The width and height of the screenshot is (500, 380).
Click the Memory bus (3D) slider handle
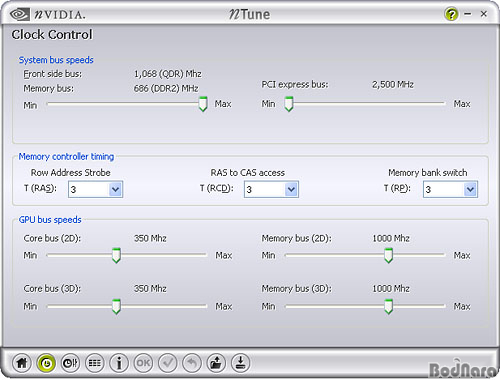[388, 307]
